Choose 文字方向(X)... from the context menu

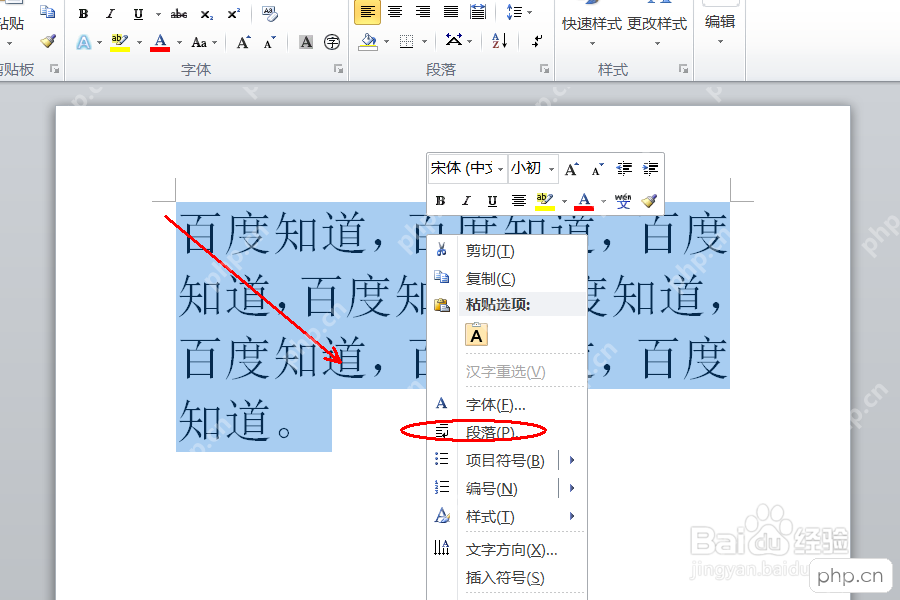[x=507, y=550]
